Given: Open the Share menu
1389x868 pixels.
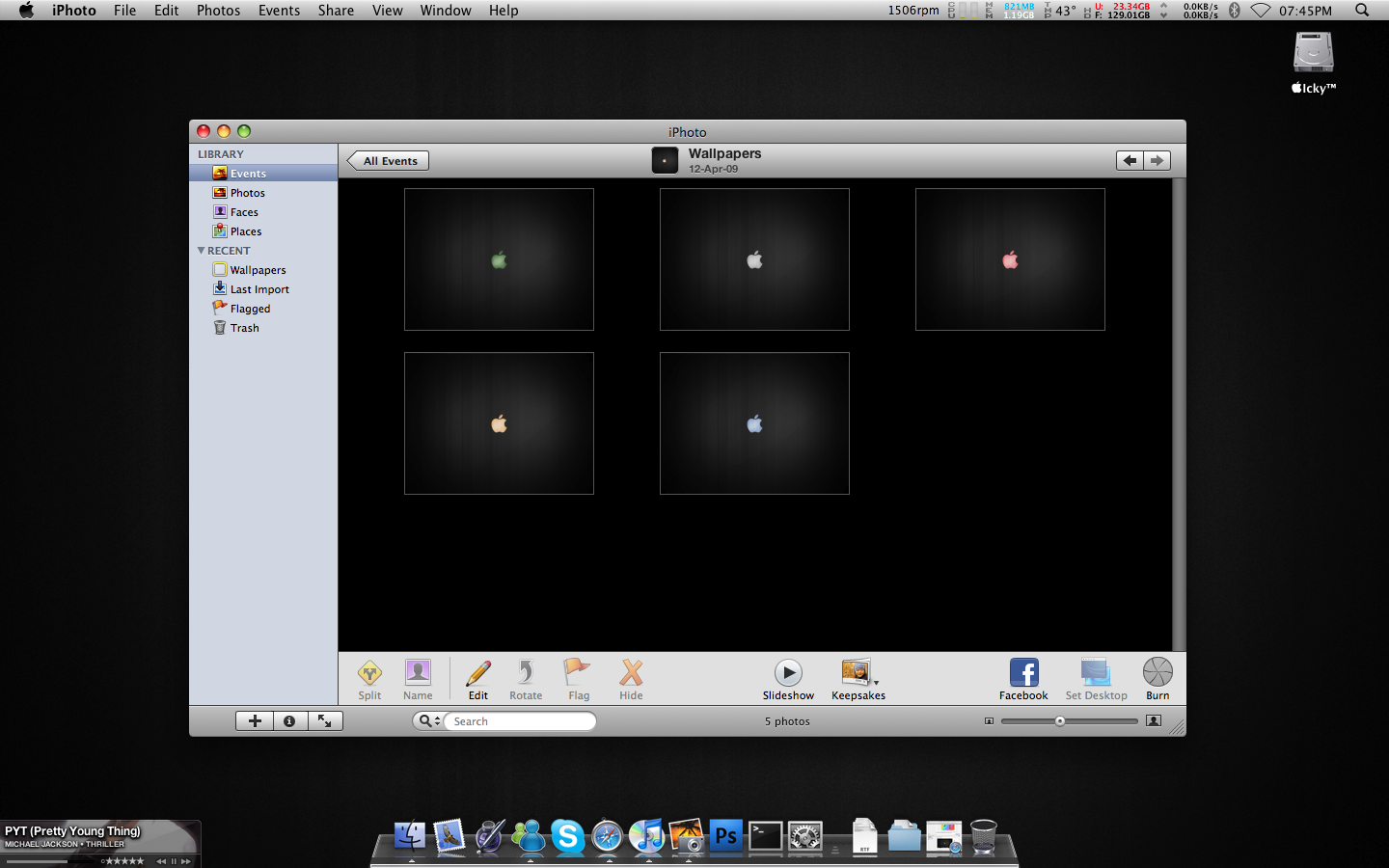Looking at the screenshot, I should click(x=336, y=11).
